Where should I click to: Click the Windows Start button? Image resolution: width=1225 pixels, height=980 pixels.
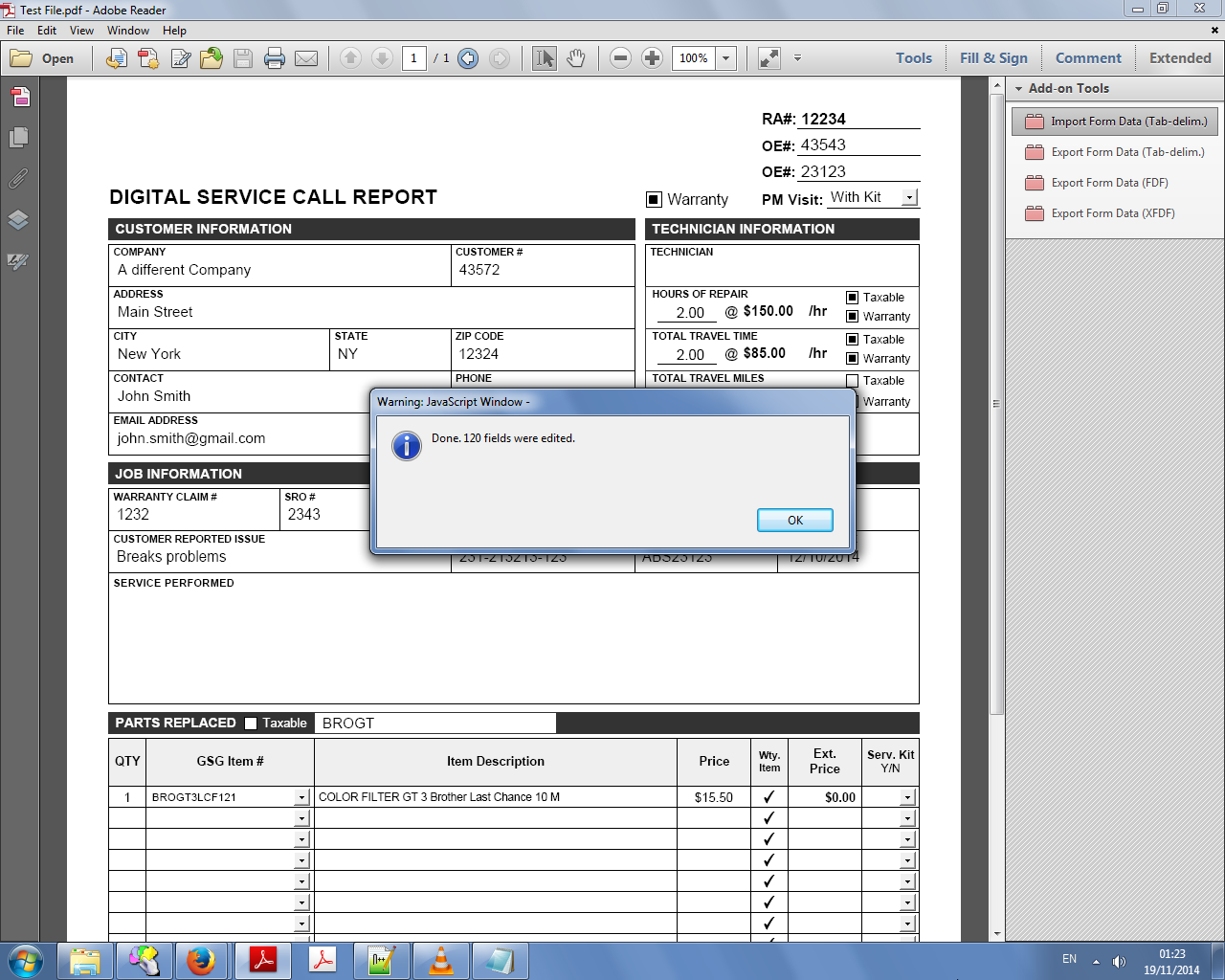click(26, 960)
